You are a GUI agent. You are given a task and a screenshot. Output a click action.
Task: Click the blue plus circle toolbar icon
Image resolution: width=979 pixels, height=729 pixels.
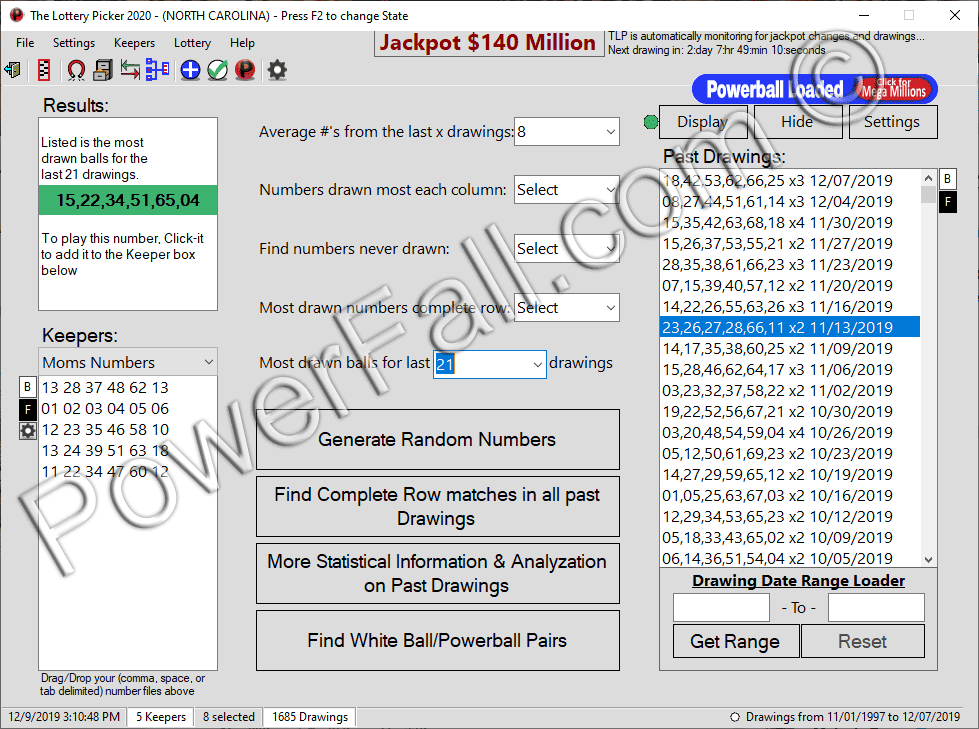click(190, 70)
